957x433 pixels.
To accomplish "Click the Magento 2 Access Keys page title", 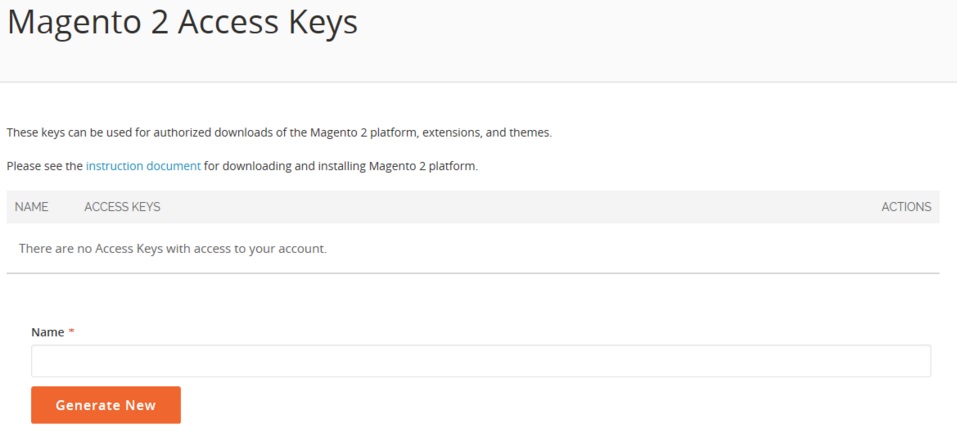I will pos(182,22).
